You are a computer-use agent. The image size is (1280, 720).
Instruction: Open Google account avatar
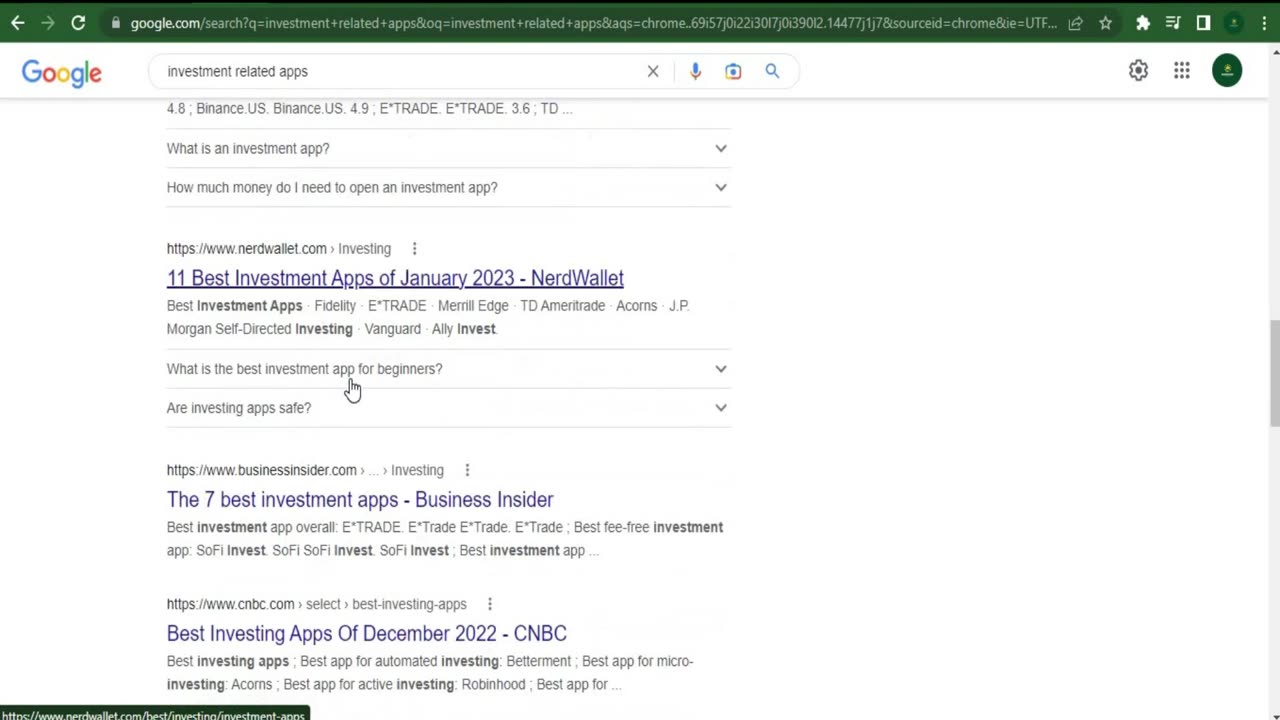tap(1227, 70)
